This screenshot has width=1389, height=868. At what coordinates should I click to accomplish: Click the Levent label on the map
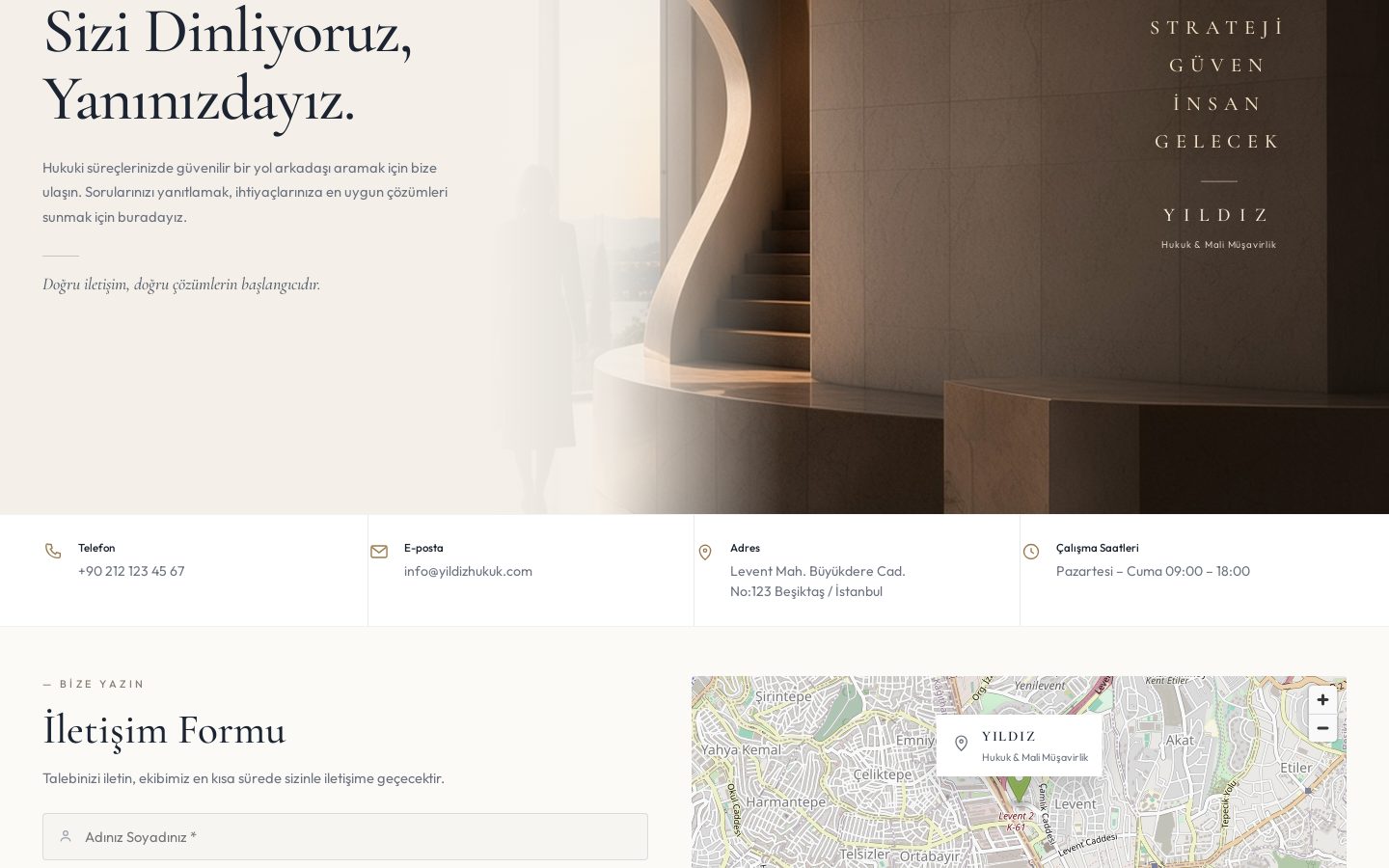pyautogui.click(x=1076, y=804)
